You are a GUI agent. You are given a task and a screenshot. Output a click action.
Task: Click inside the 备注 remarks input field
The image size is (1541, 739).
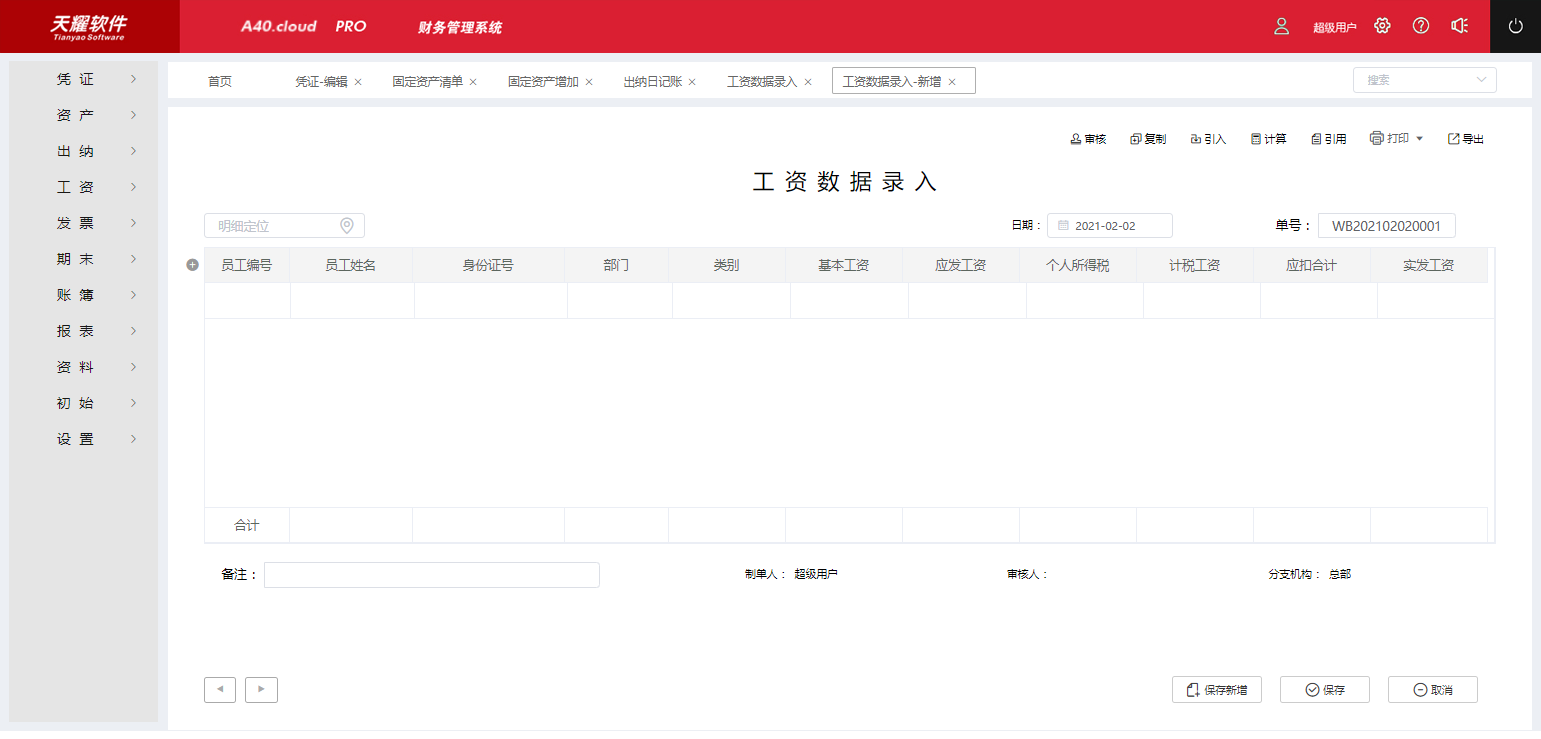(430, 574)
